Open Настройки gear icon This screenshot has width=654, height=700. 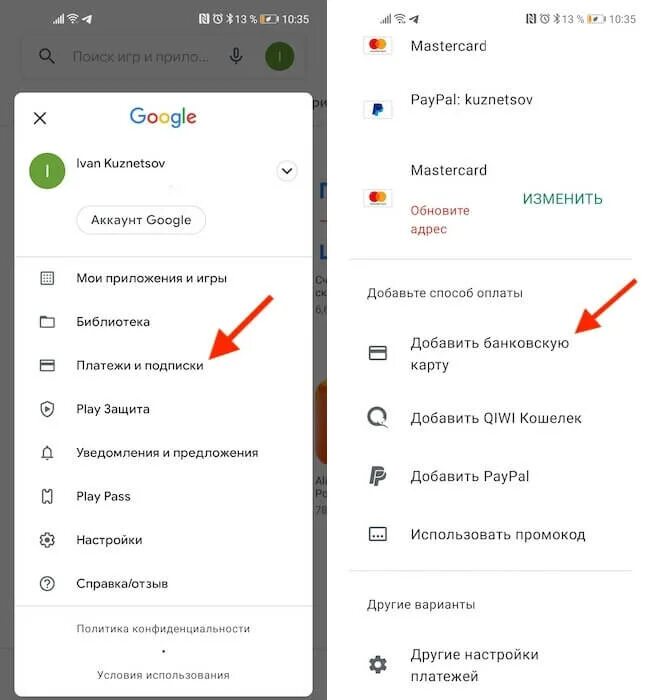(x=47, y=540)
